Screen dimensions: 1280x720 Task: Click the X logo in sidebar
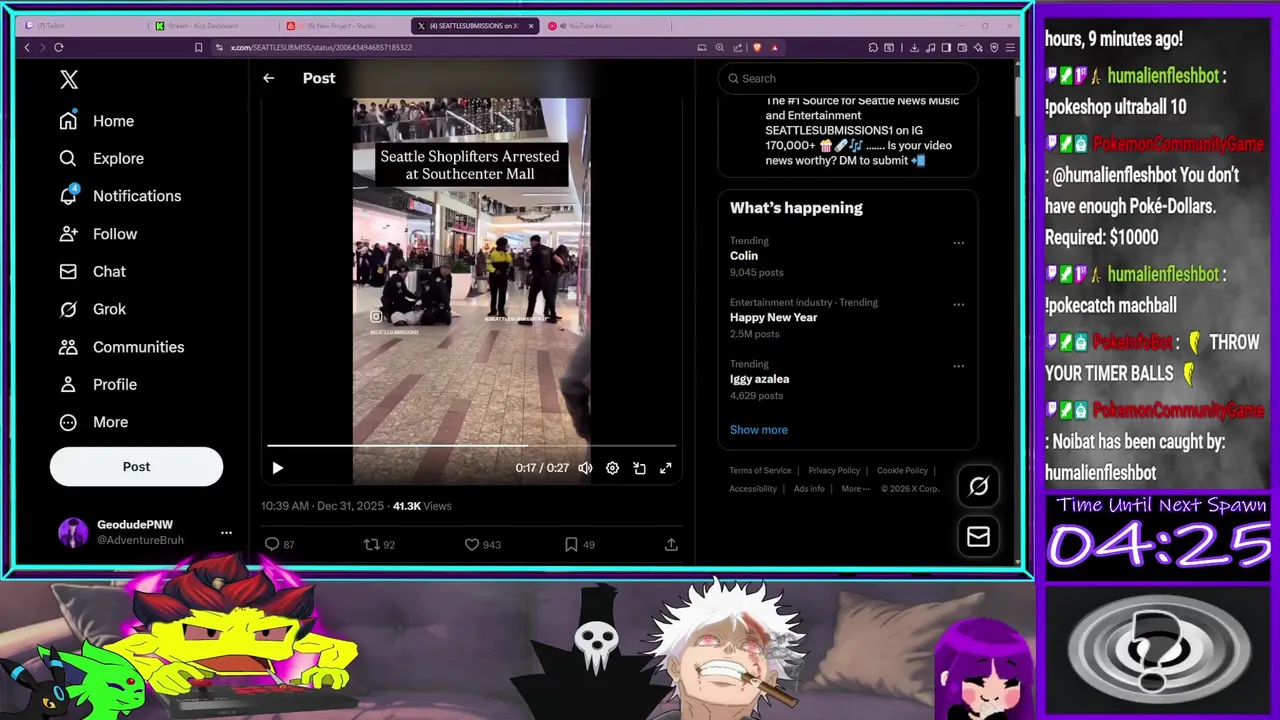[x=69, y=80]
